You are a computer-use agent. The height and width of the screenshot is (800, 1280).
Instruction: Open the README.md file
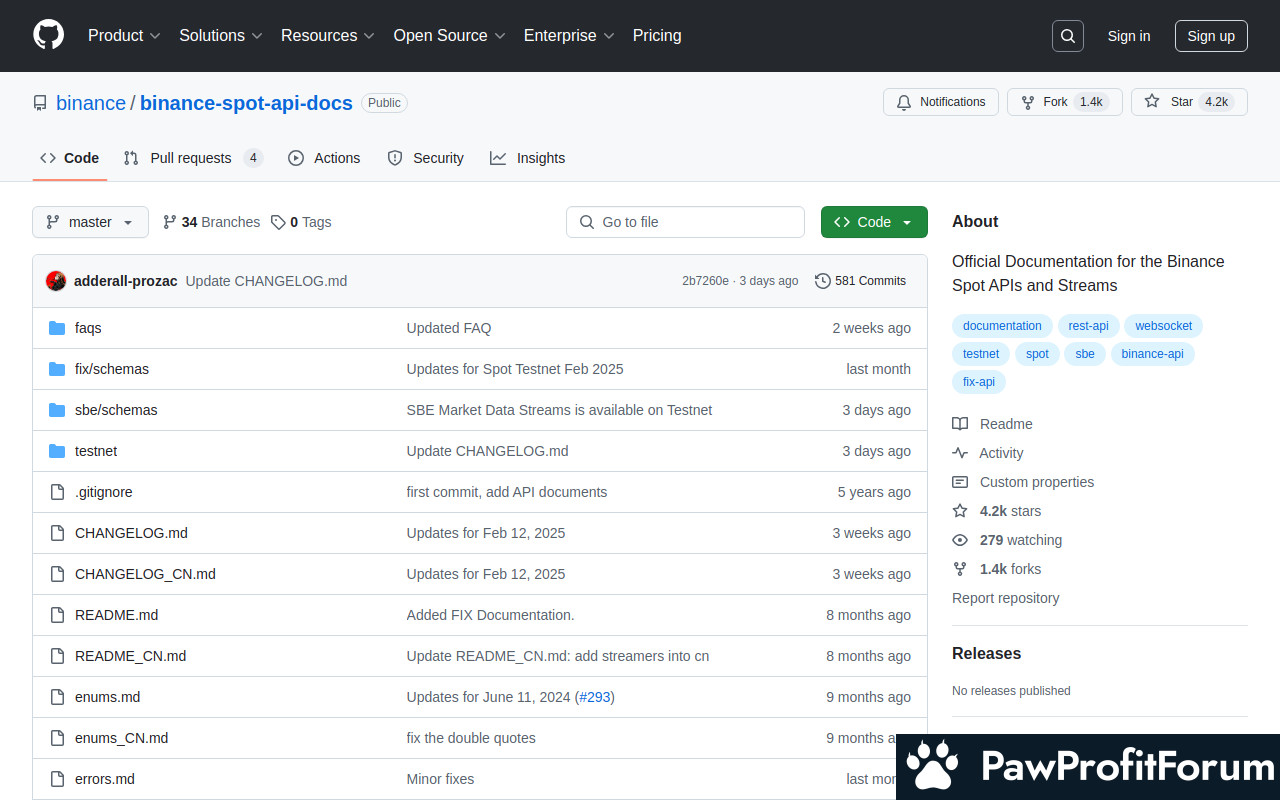116,615
